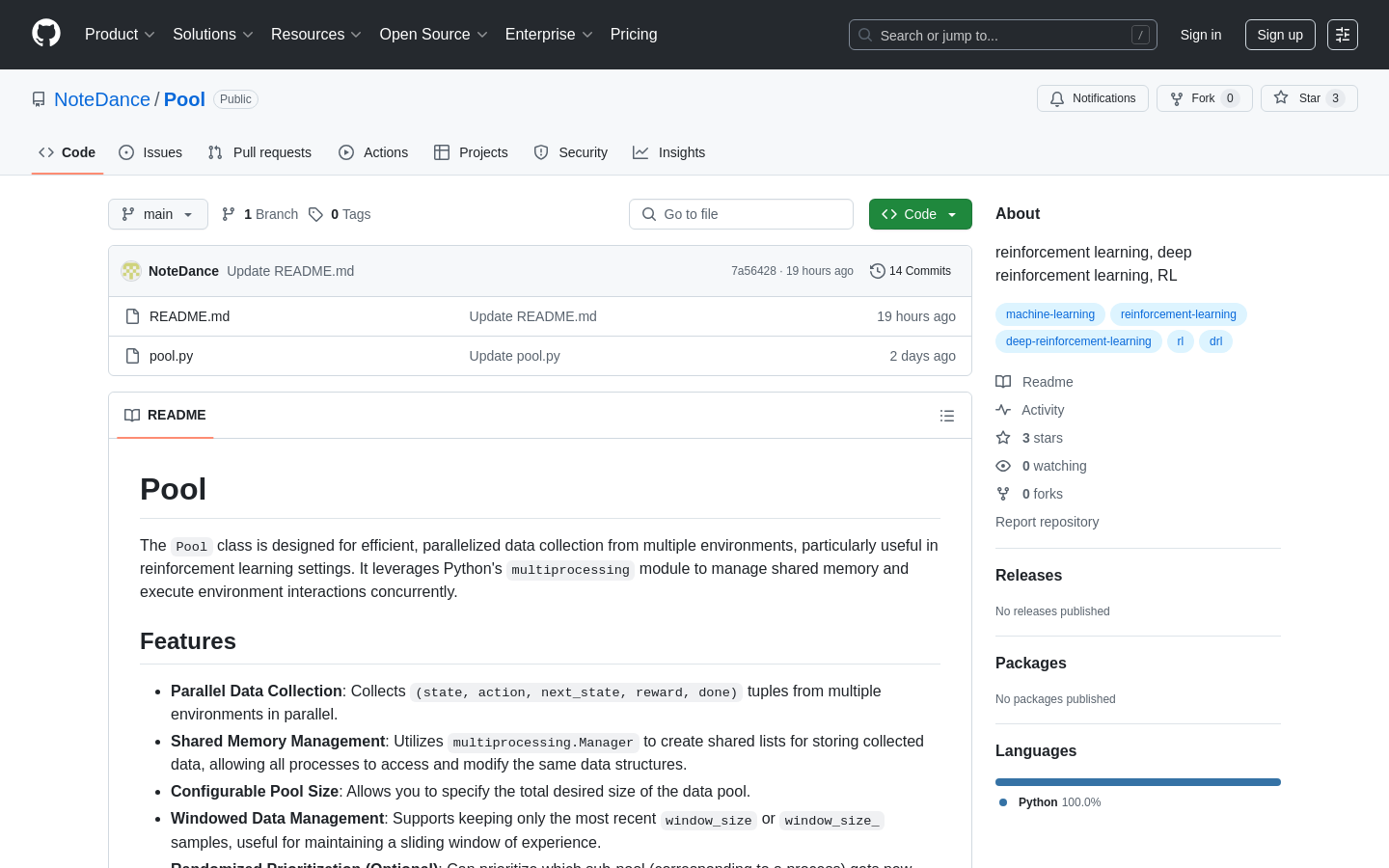Viewport: 1389px width, 868px height.
Task: Click the 0 Tags link
Action: (340, 214)
